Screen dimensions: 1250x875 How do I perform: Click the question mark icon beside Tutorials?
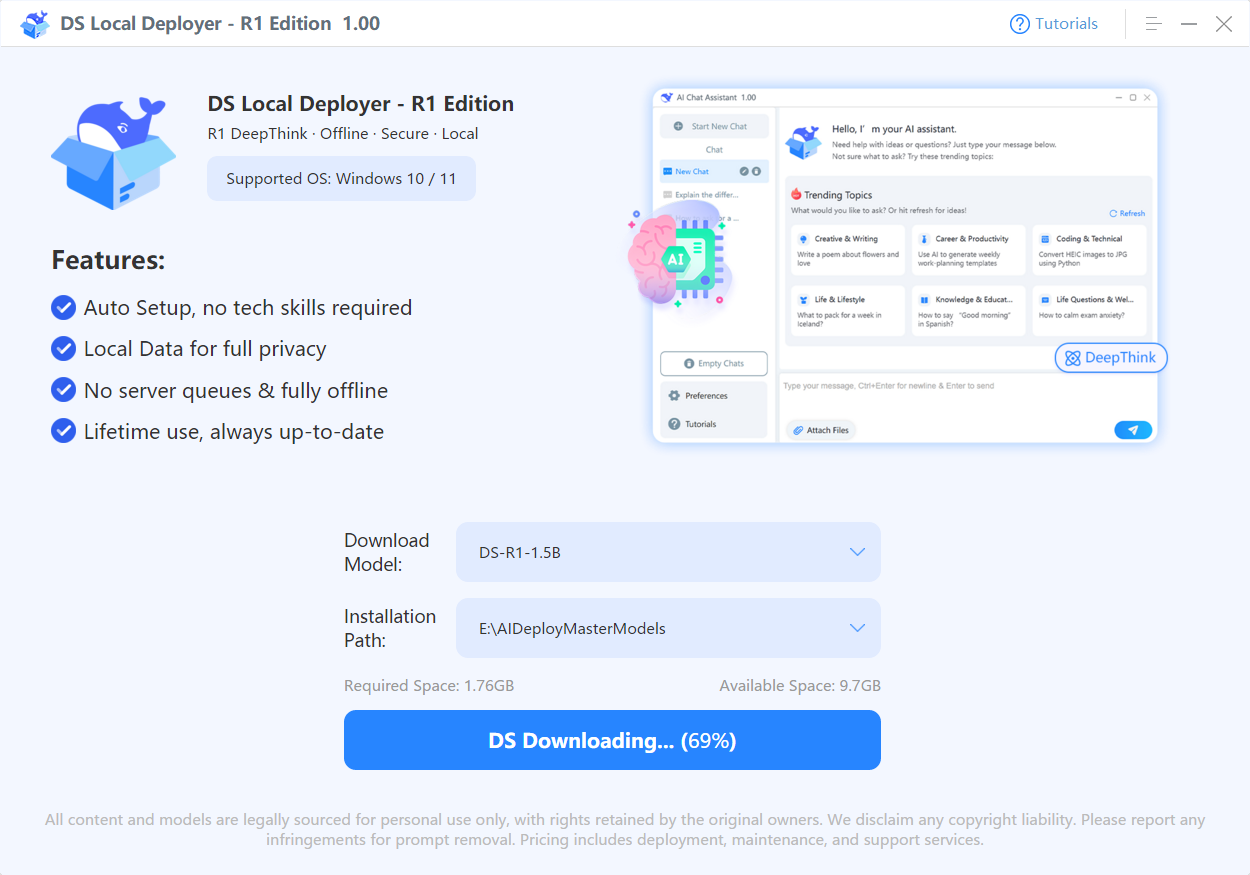1018,23
